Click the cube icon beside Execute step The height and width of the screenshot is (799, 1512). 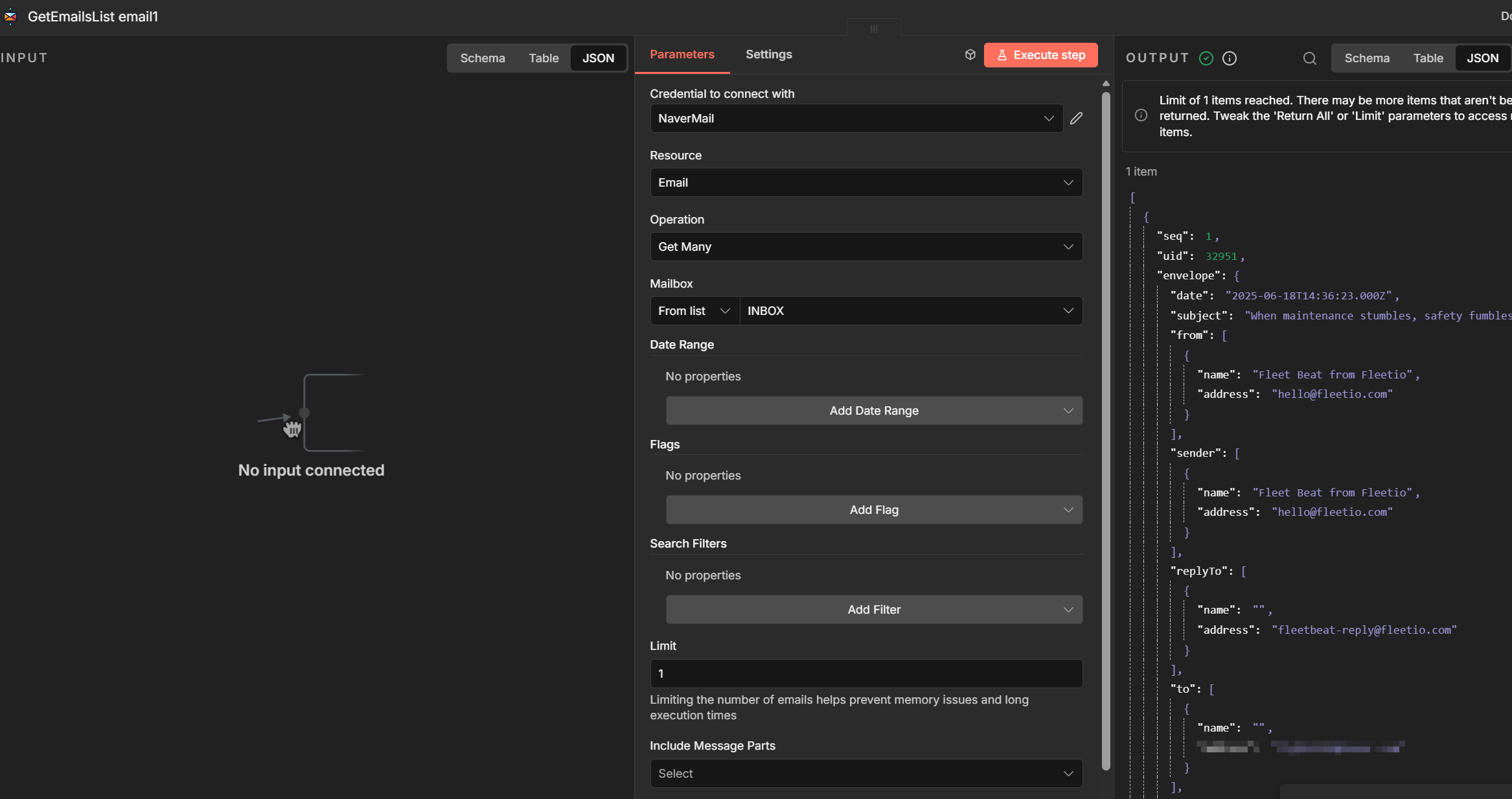click(970, 55)
